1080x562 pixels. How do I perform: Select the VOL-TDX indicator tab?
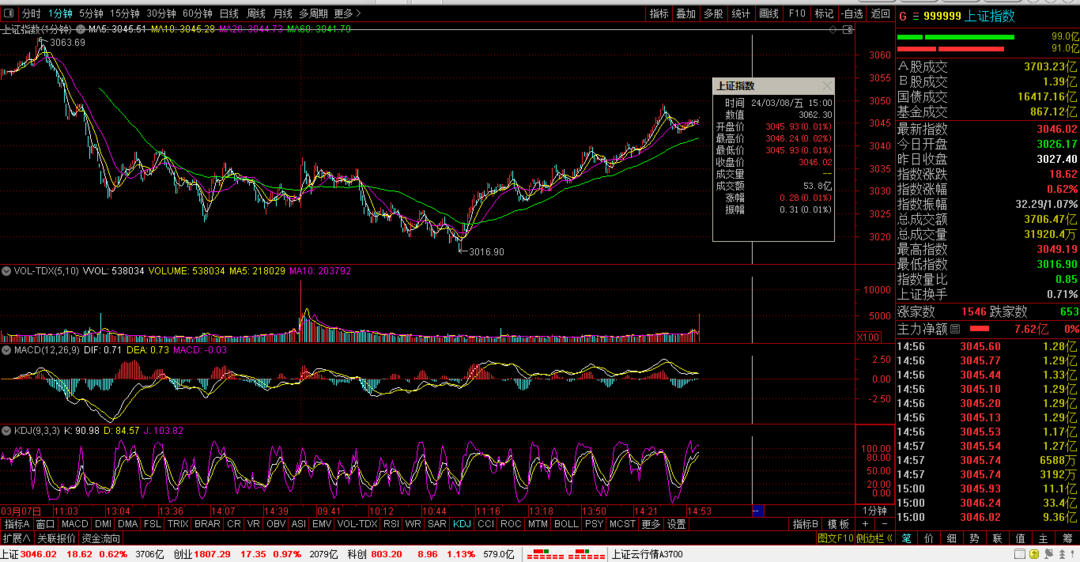point(357,524)
